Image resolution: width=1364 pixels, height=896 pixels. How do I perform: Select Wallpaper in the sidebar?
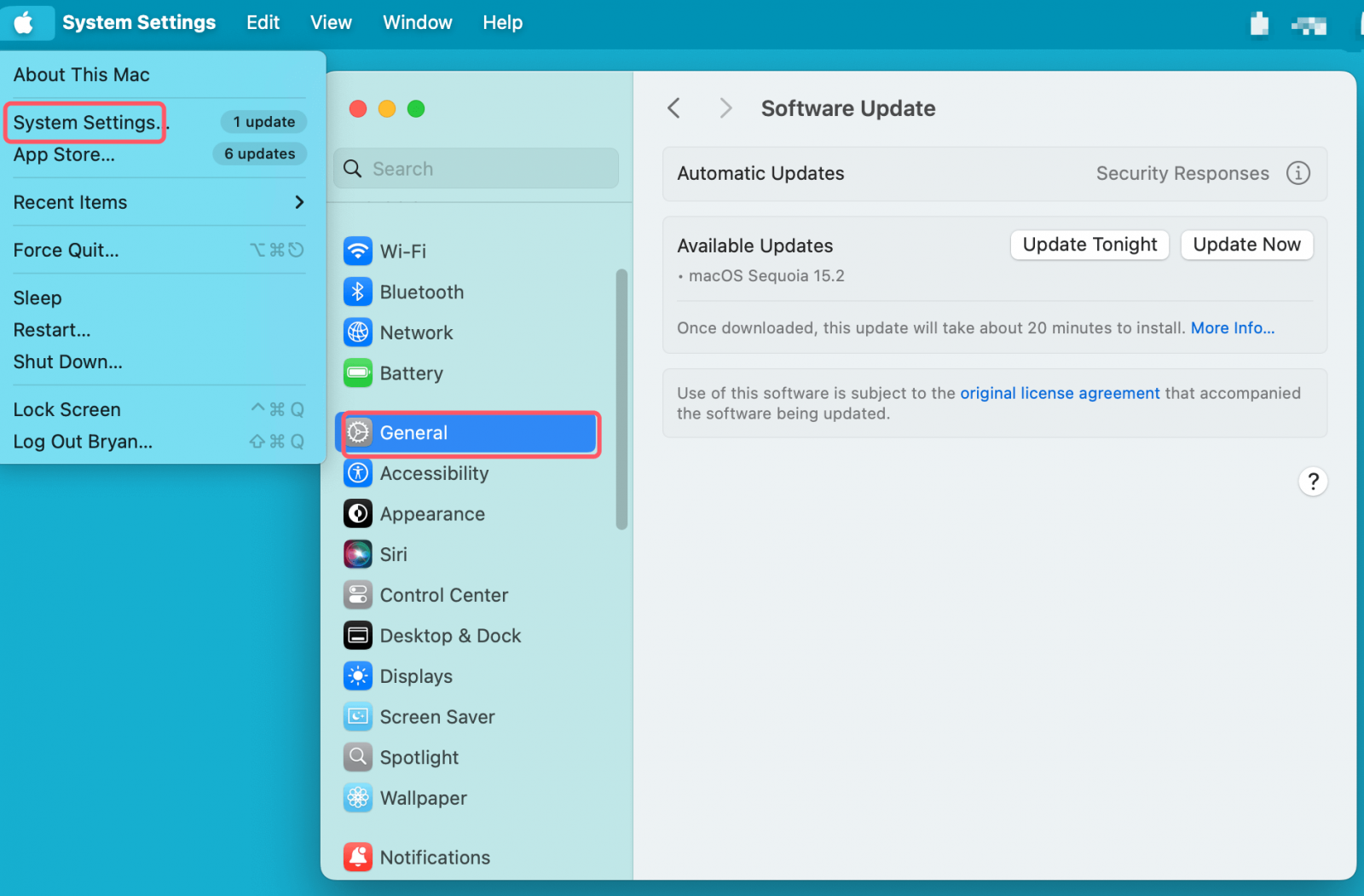(424, 798)
